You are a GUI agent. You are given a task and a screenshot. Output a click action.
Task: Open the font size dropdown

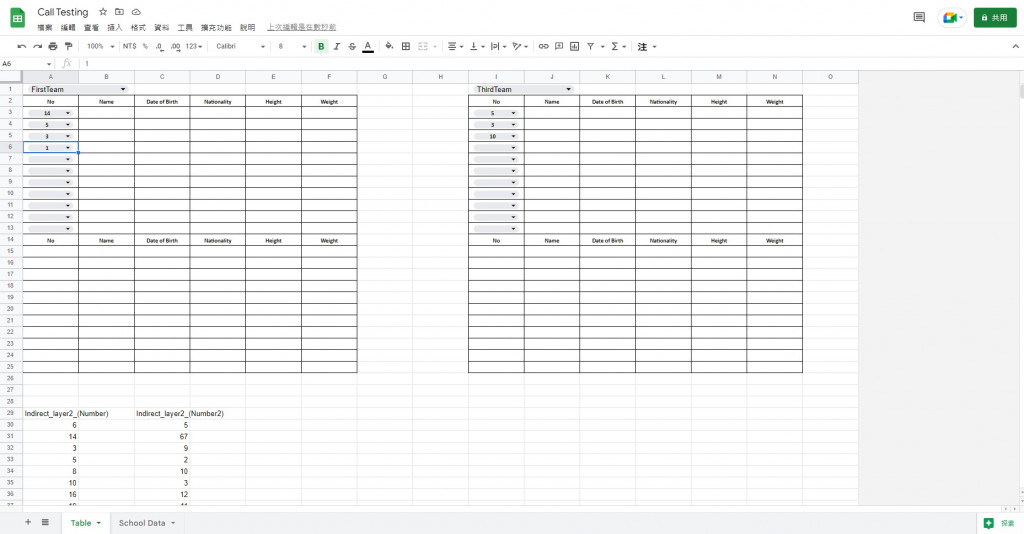pos(292,46)
